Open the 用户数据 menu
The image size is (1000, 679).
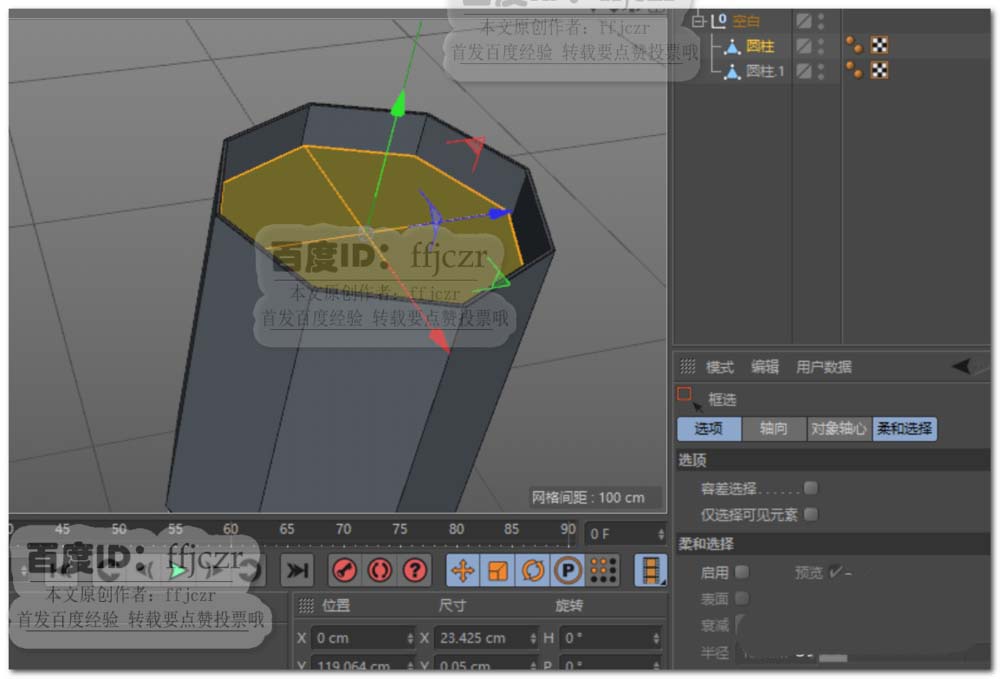click(823, 367)
